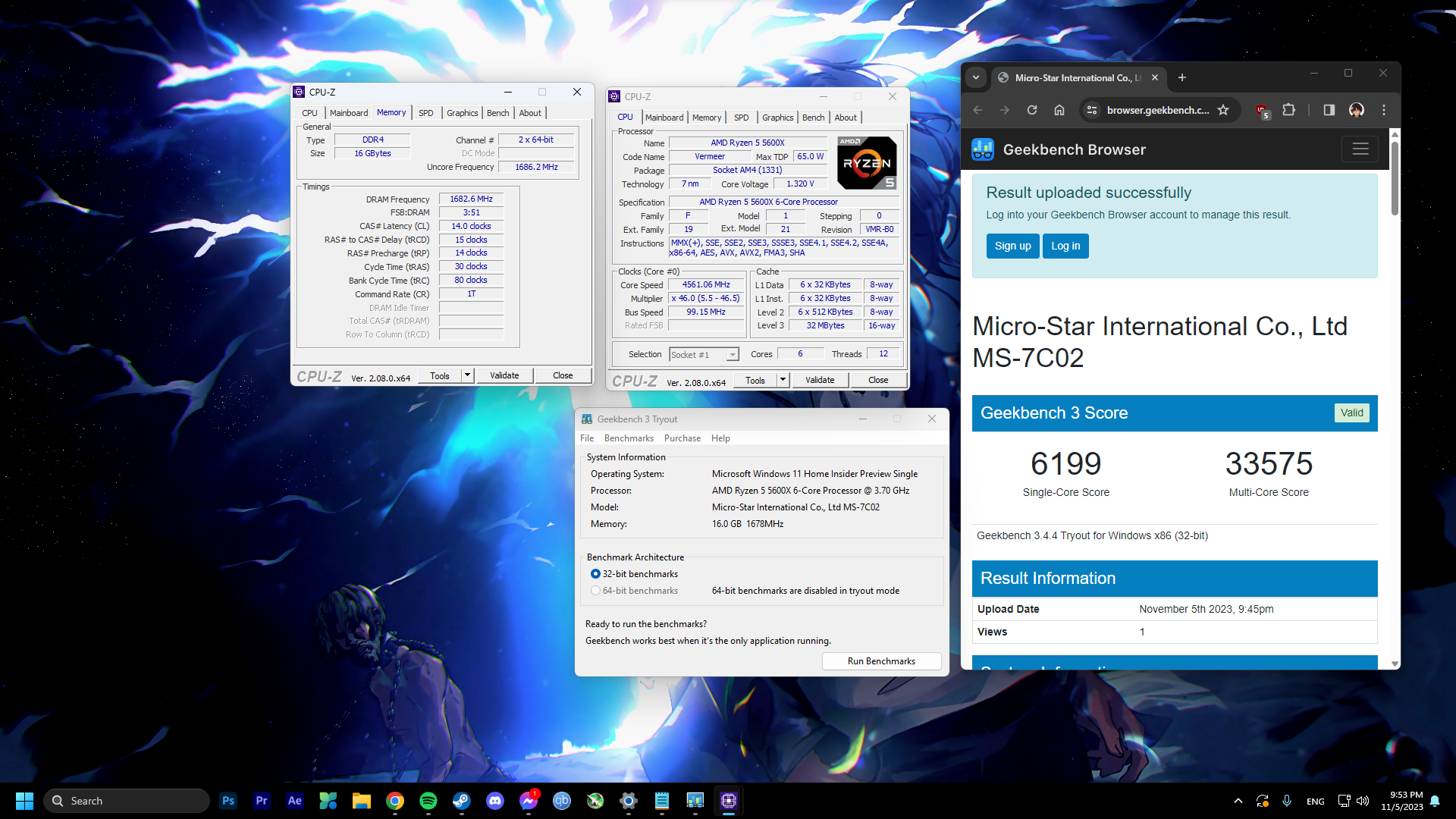Open Mainboard tab in CPU-Z Memory window
This screenshot has width=1456, height=819.
(x=349, y=113)
